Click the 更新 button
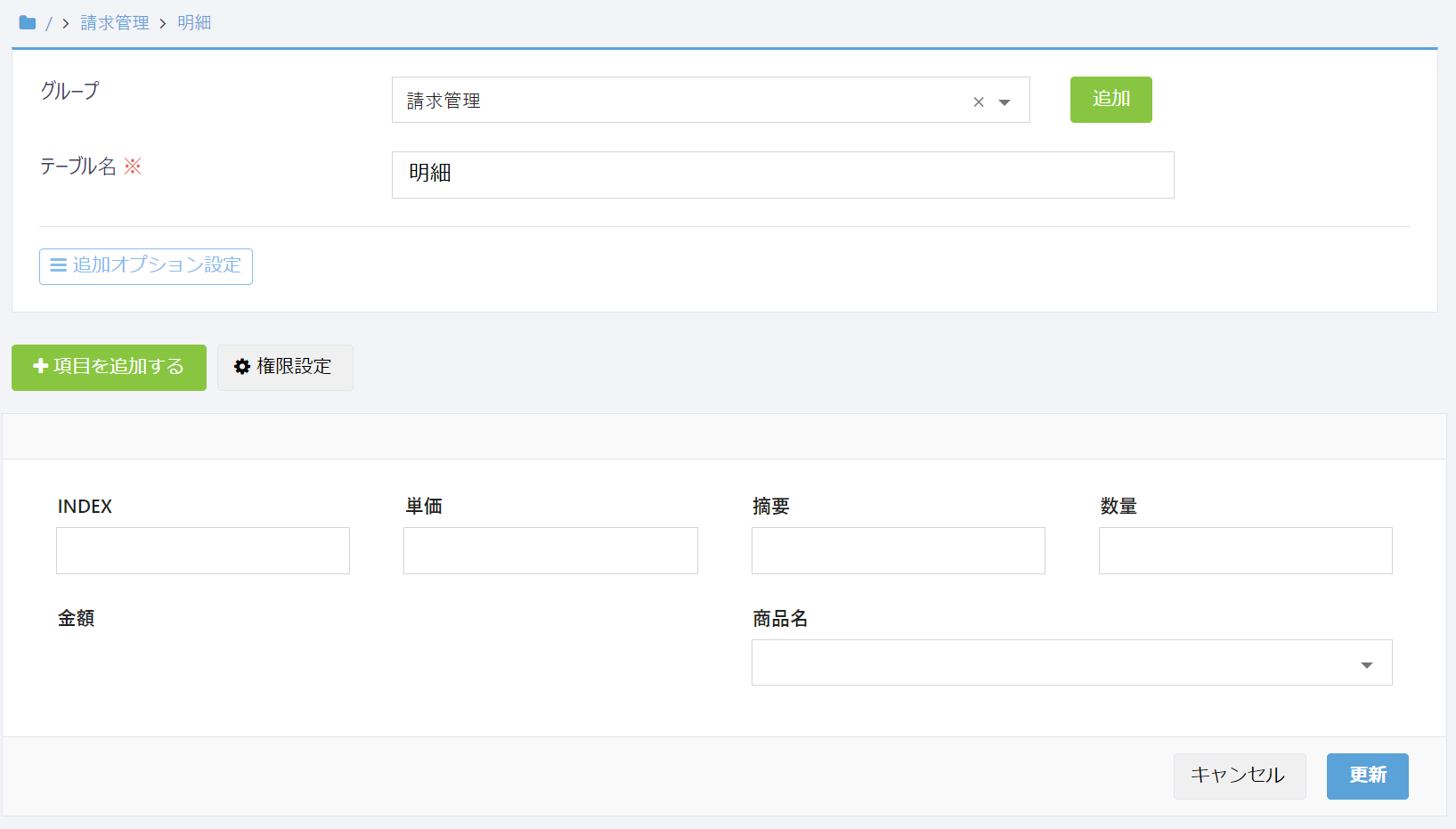Viewport: 1456px width, 829px height. pyautogui.click(x=1367, y=776)
